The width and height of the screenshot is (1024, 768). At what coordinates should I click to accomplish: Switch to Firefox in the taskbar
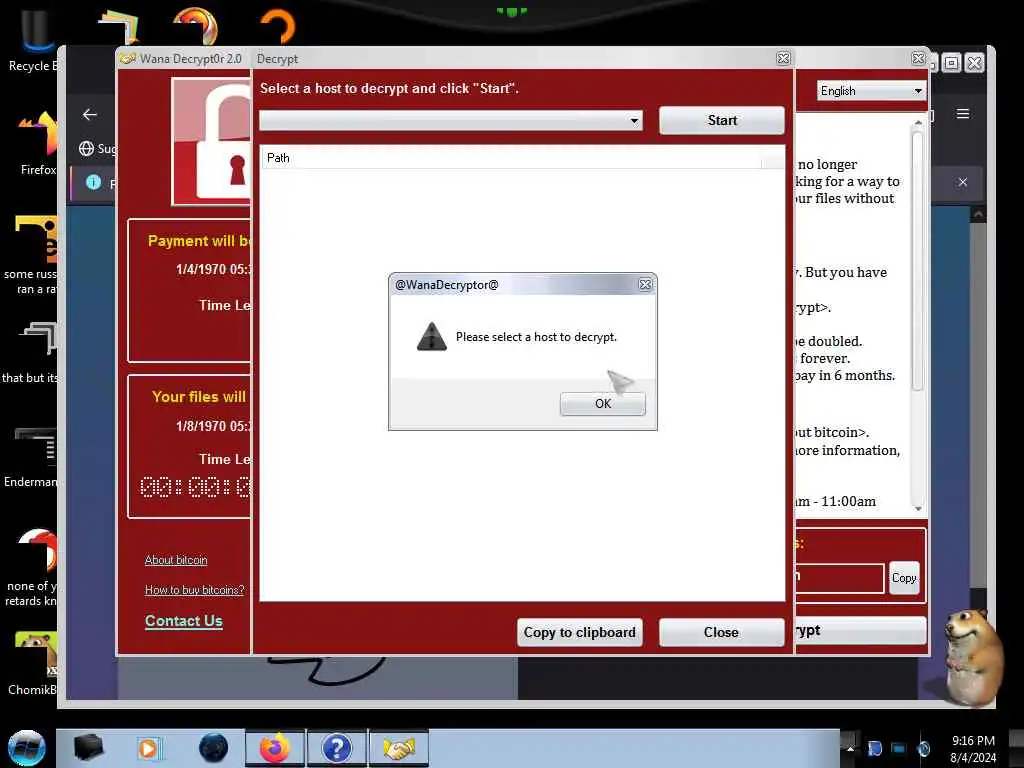pyautogui.click(x=275, y=748)
